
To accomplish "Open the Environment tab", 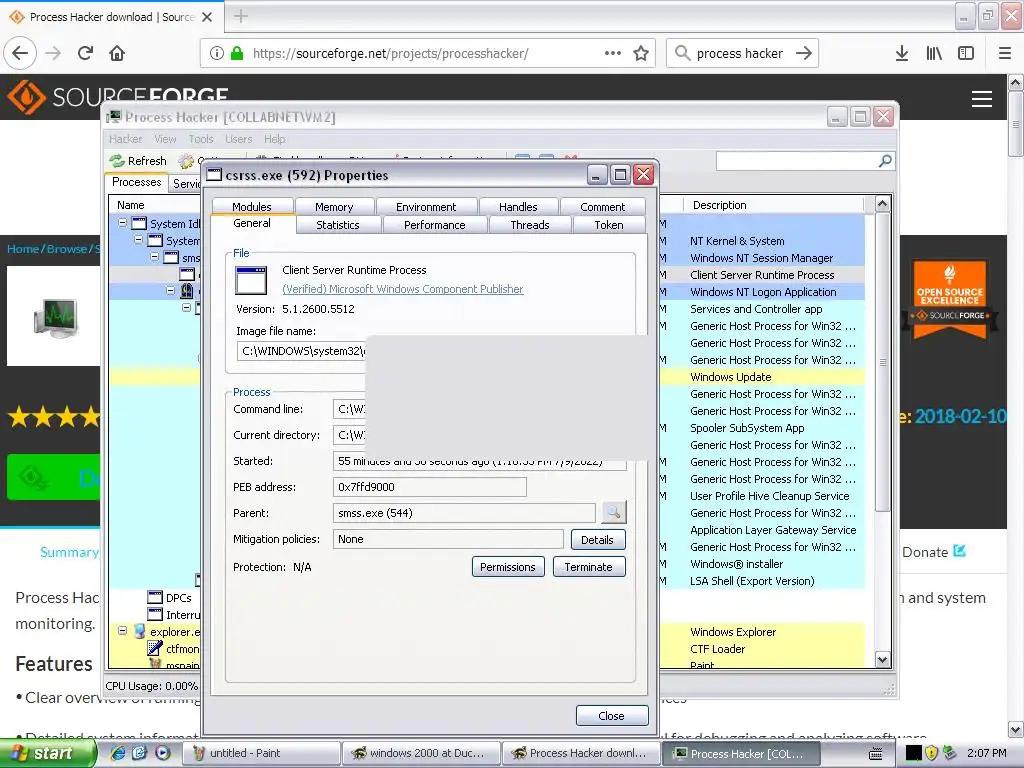I will [x=426, y=206].
